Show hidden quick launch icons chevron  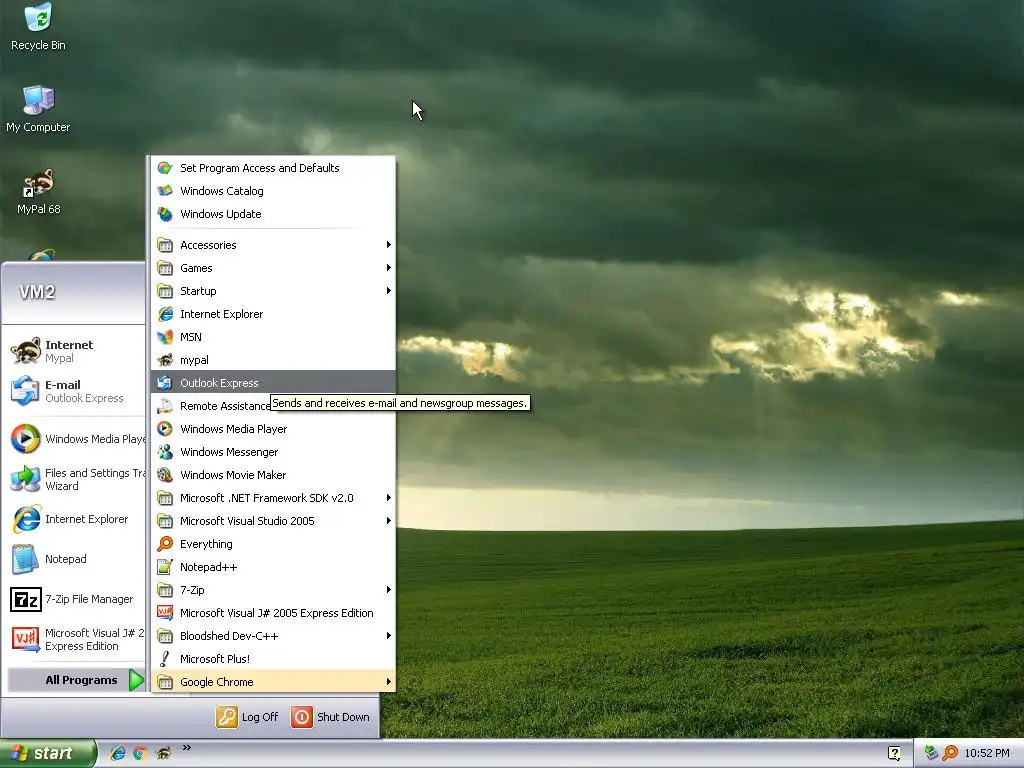coord(187,748)
